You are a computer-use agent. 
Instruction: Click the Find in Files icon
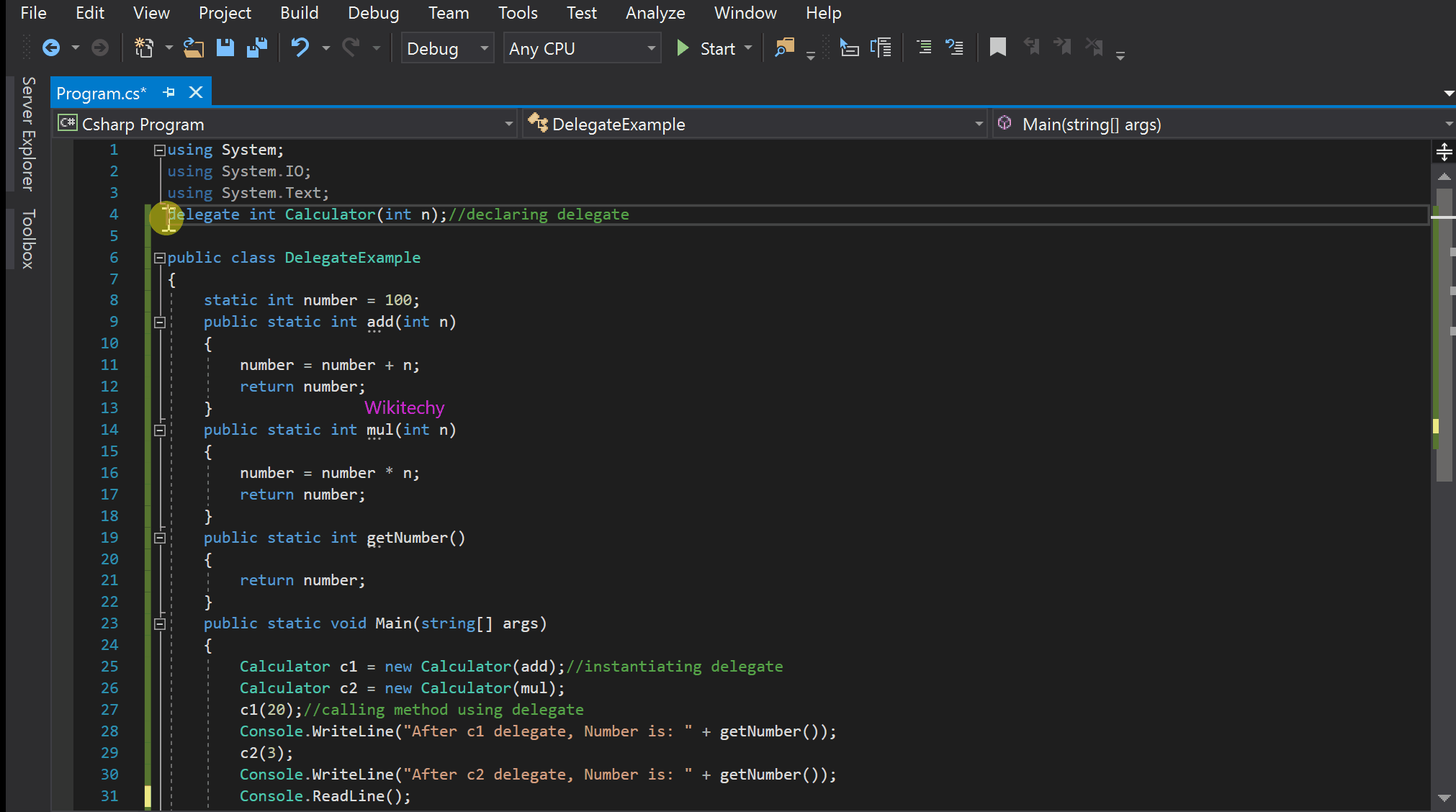click(784, 48)
